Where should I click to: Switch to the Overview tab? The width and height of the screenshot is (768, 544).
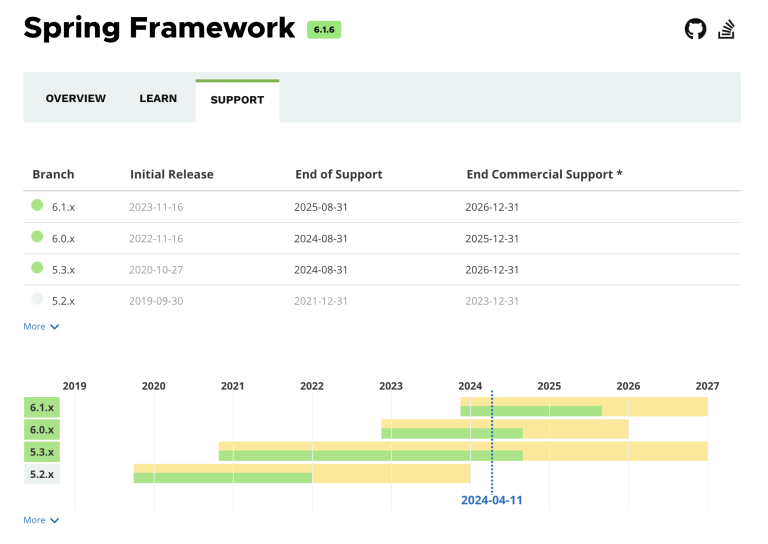tap(75, 98)
